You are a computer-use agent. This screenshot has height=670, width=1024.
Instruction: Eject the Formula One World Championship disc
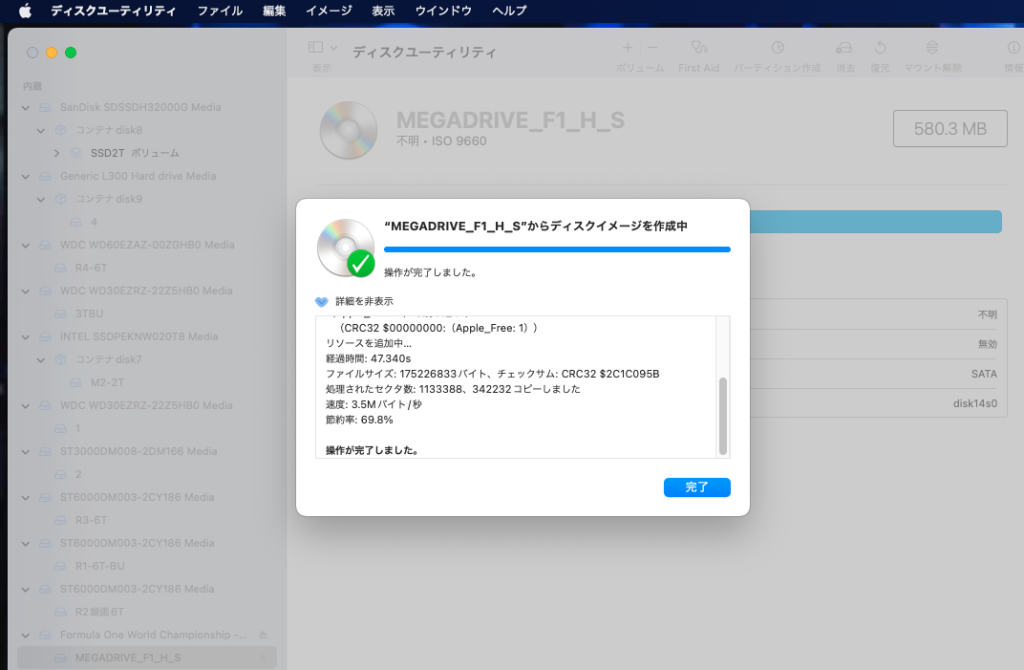(x=263, y=635)
